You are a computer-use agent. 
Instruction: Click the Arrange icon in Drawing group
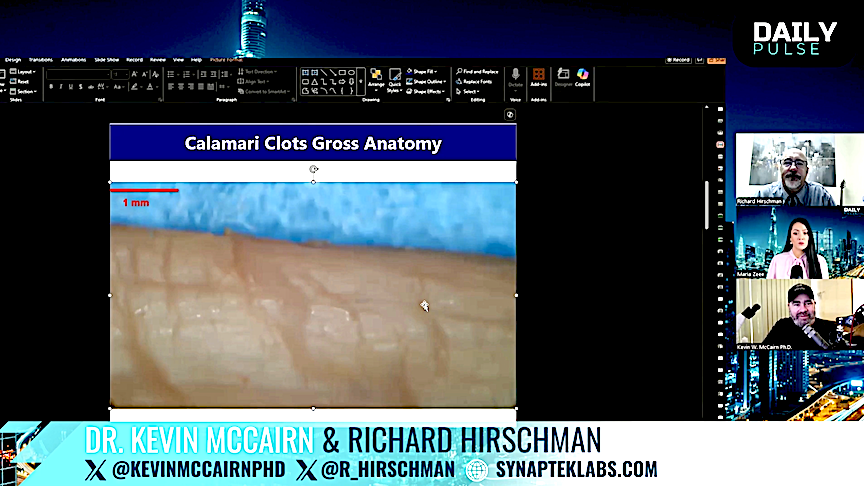click(x=375, y=78)
